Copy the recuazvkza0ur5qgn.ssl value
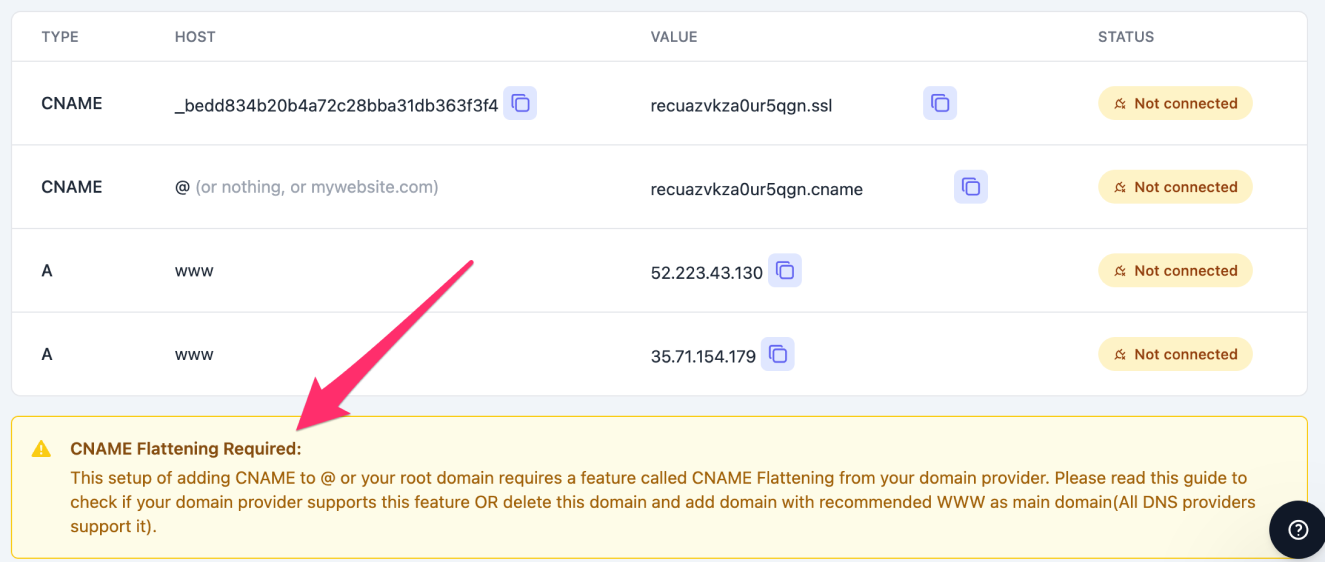 click(x=940, y=103)
